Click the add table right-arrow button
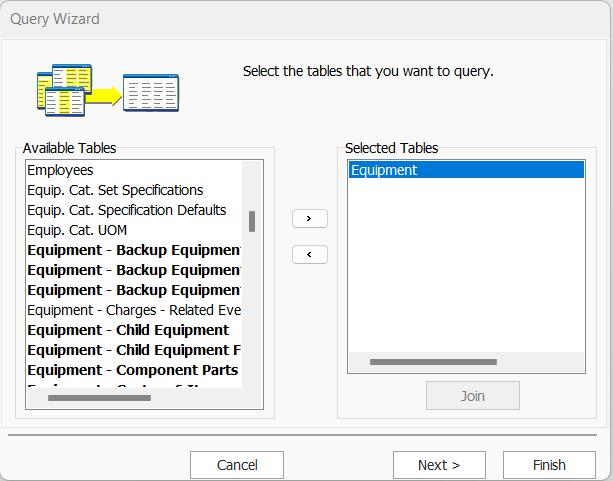Image resolution: width=613 pixels, height=481 pixels. [x=309, y=218]
